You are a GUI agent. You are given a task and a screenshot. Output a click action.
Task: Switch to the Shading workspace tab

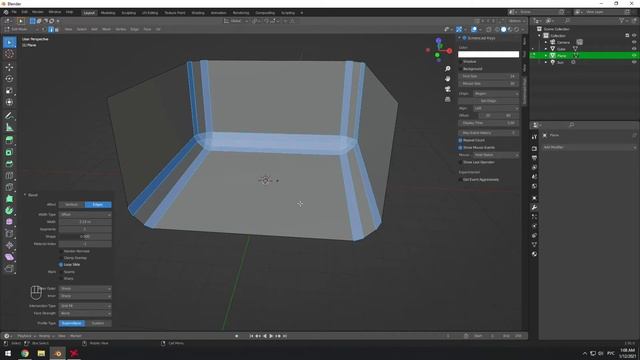click(198, 13)
